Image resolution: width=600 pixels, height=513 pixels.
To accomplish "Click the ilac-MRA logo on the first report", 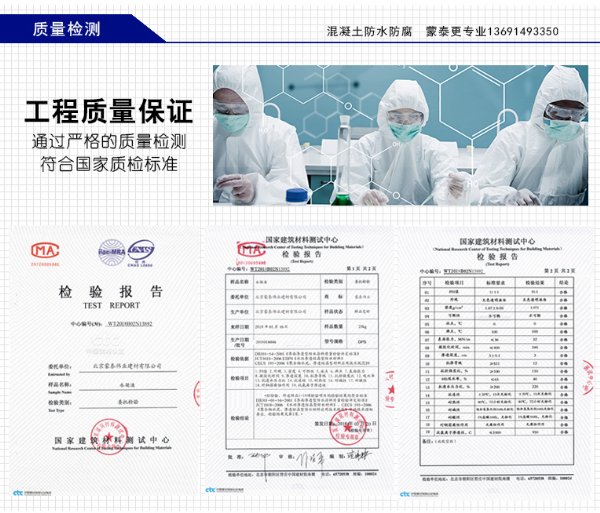I will pyautogui.click(x=112, y=250).
